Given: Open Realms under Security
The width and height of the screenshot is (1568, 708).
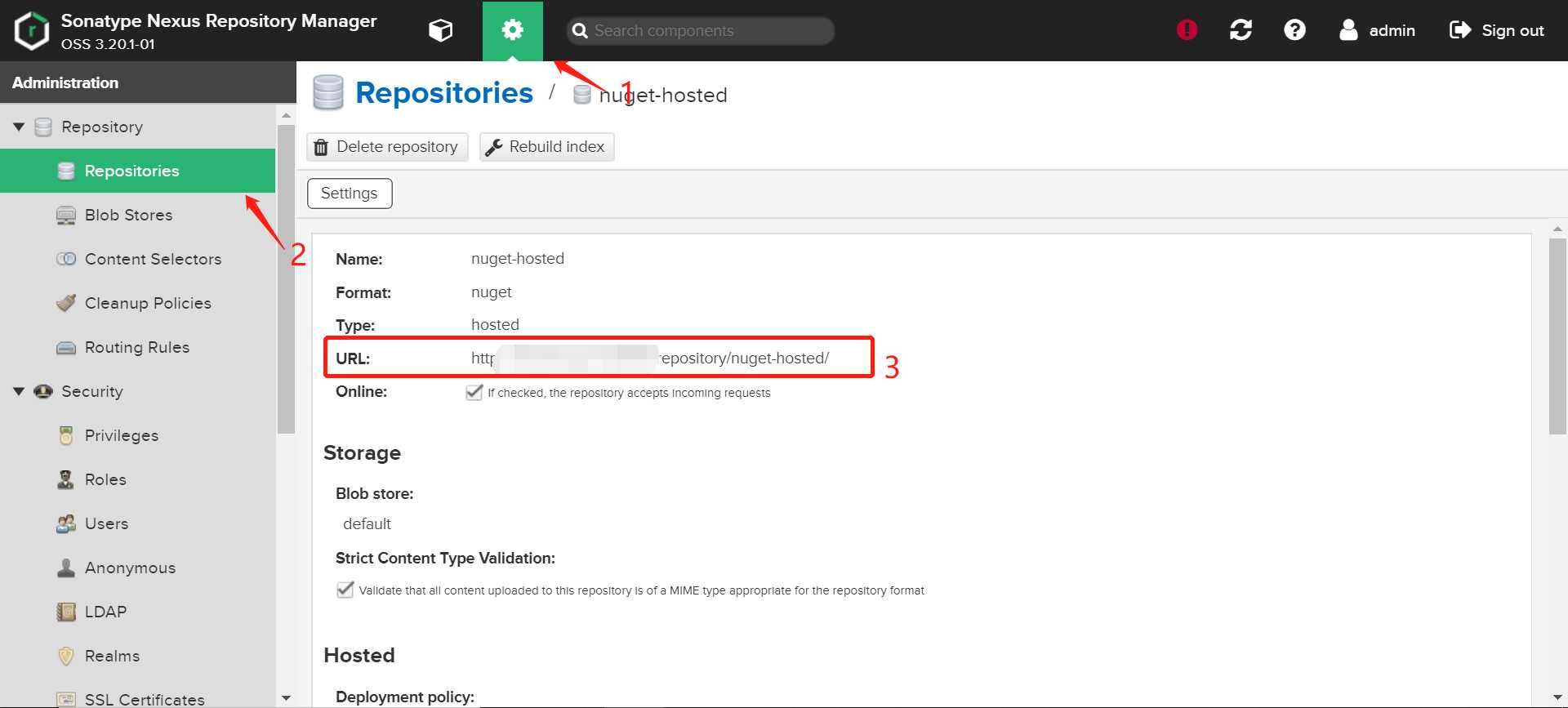Looking at the screenshot, I should pos(137,656).
